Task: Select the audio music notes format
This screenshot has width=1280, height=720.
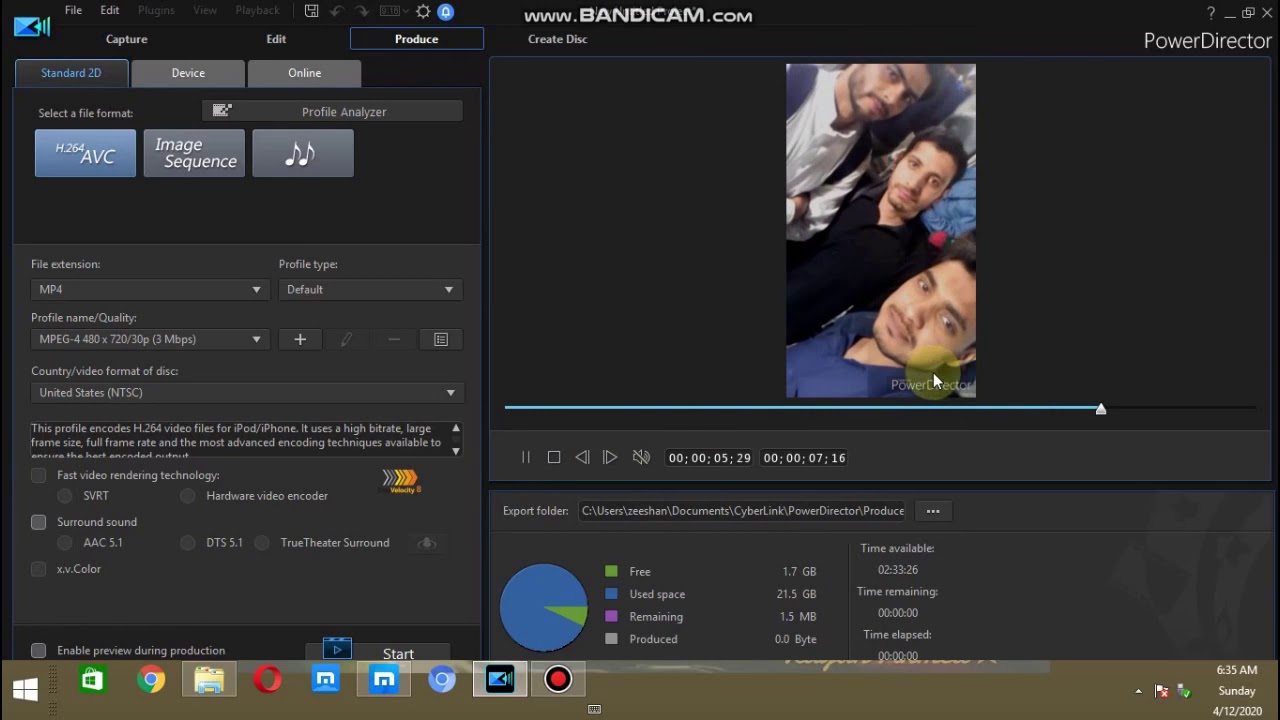Action: pos(303,153)
